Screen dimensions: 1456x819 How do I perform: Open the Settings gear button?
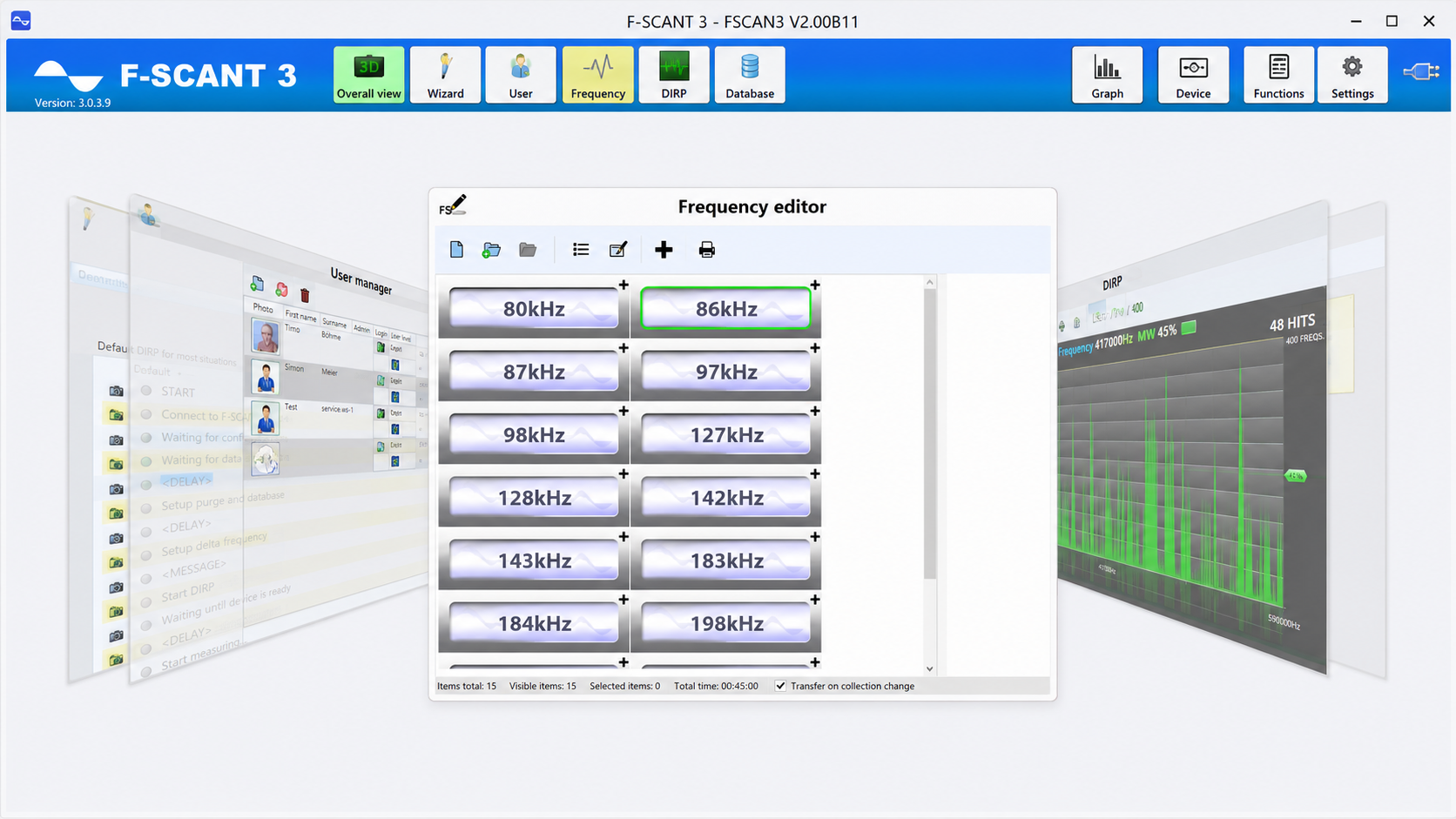coord(1352,75)
